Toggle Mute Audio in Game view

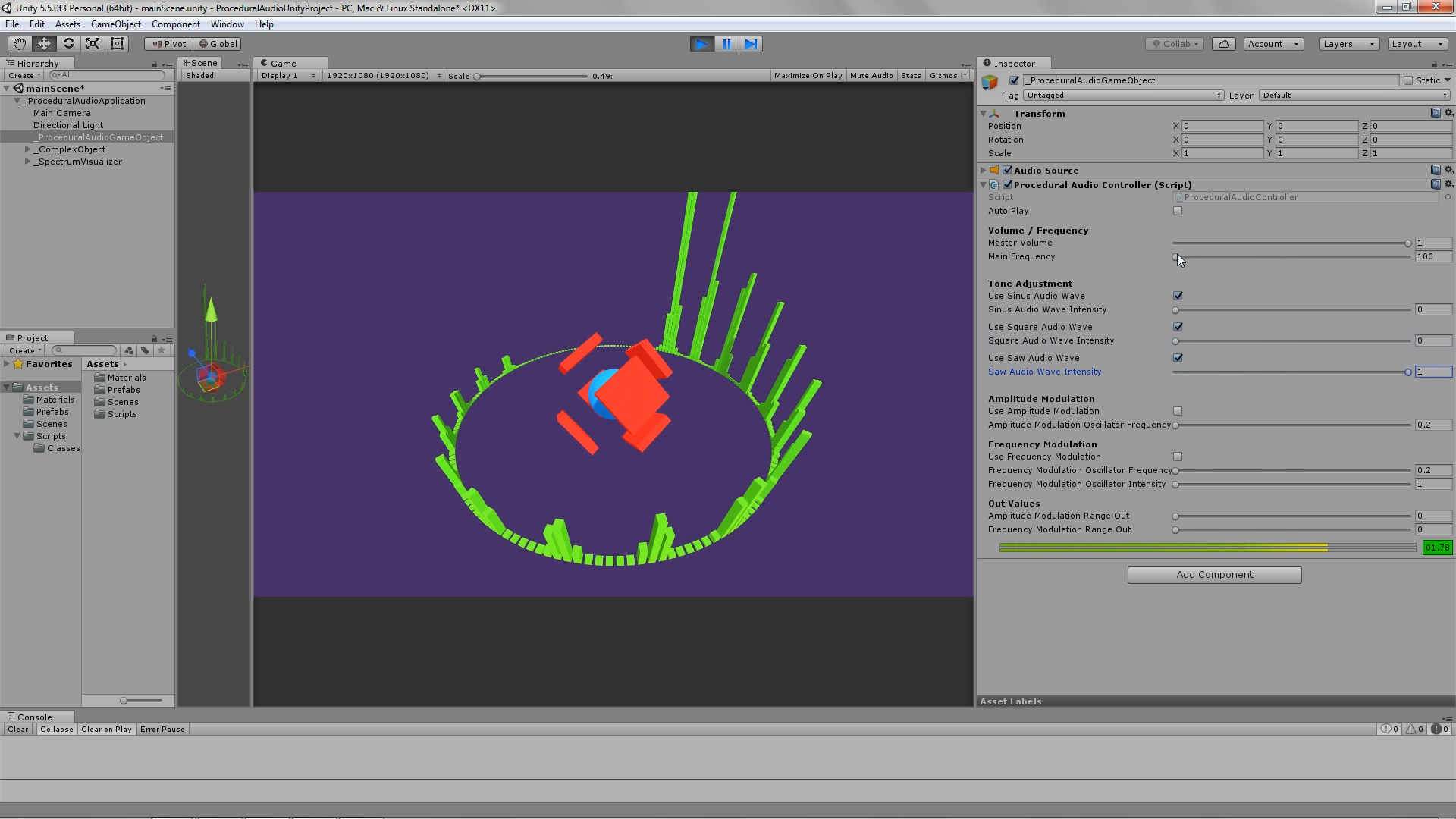pos(871,75)
